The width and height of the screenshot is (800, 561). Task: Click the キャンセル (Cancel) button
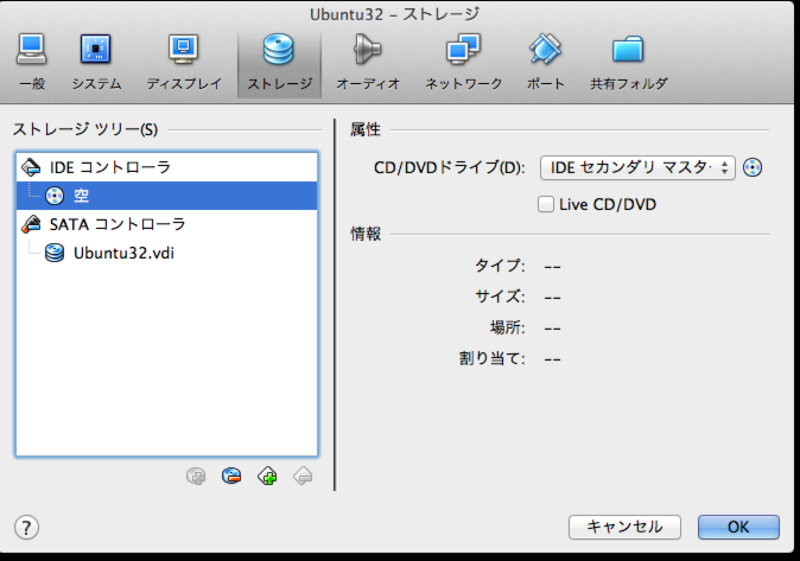coord(624,527)
